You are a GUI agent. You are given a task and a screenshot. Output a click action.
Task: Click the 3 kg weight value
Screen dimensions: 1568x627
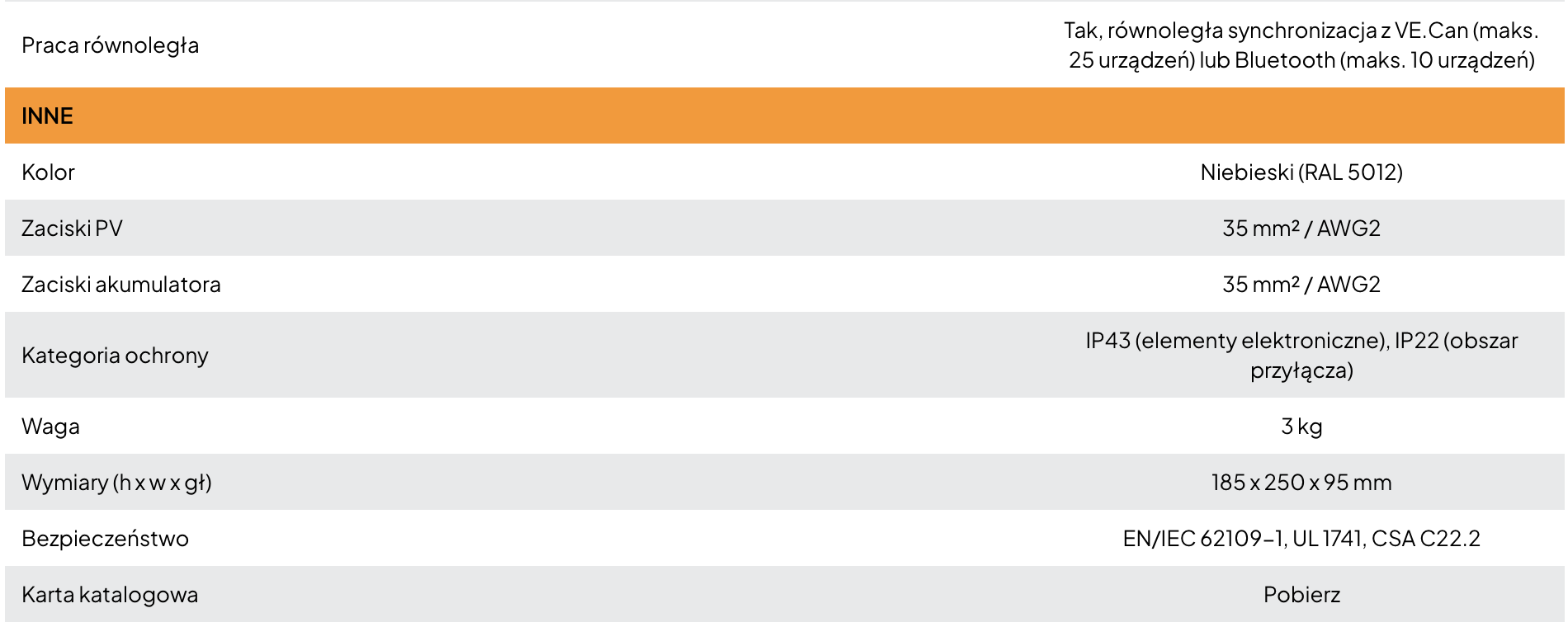1301,426
